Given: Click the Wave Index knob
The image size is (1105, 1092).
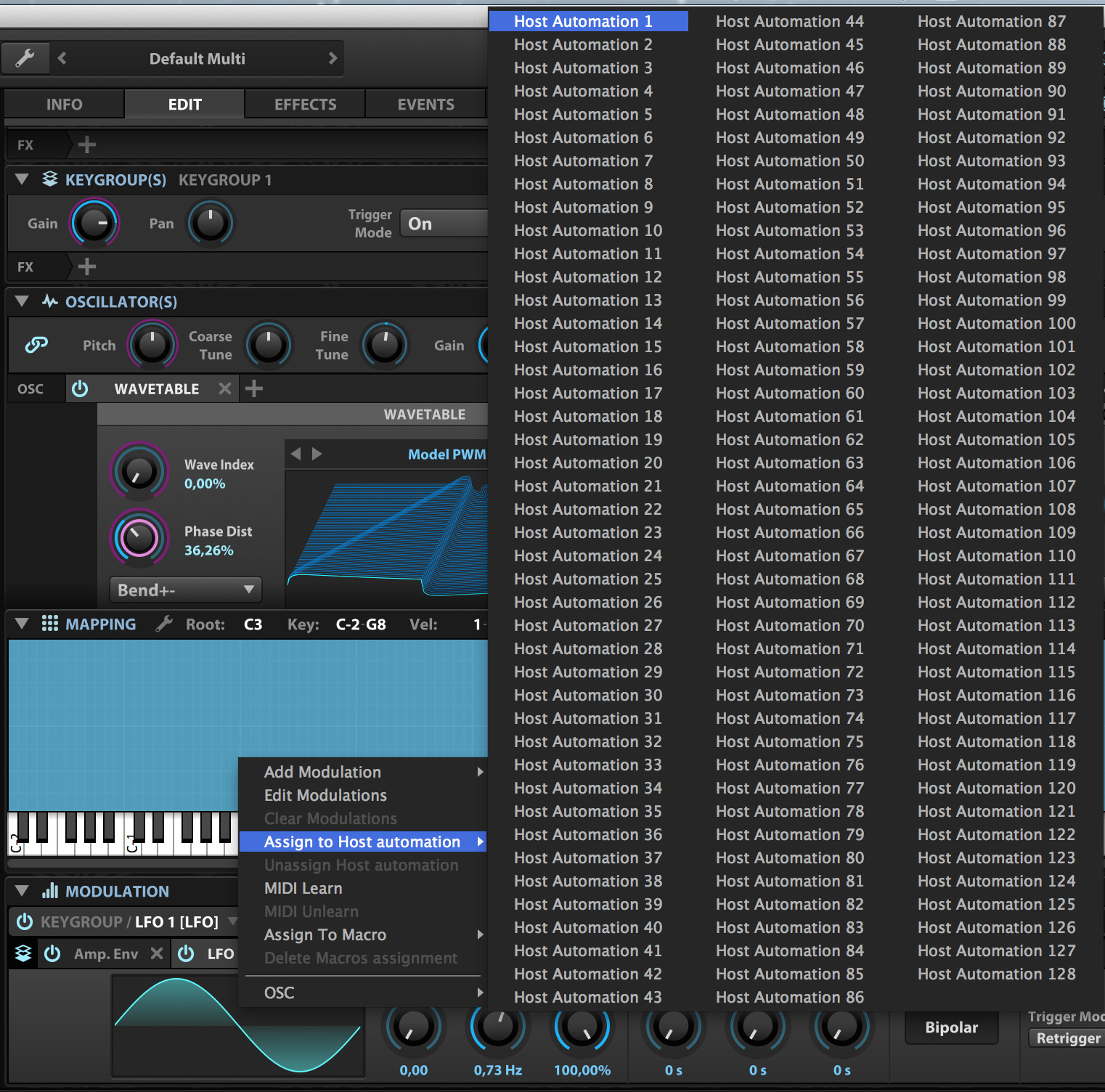Looking at the screenshot, I should click(139, 472).
